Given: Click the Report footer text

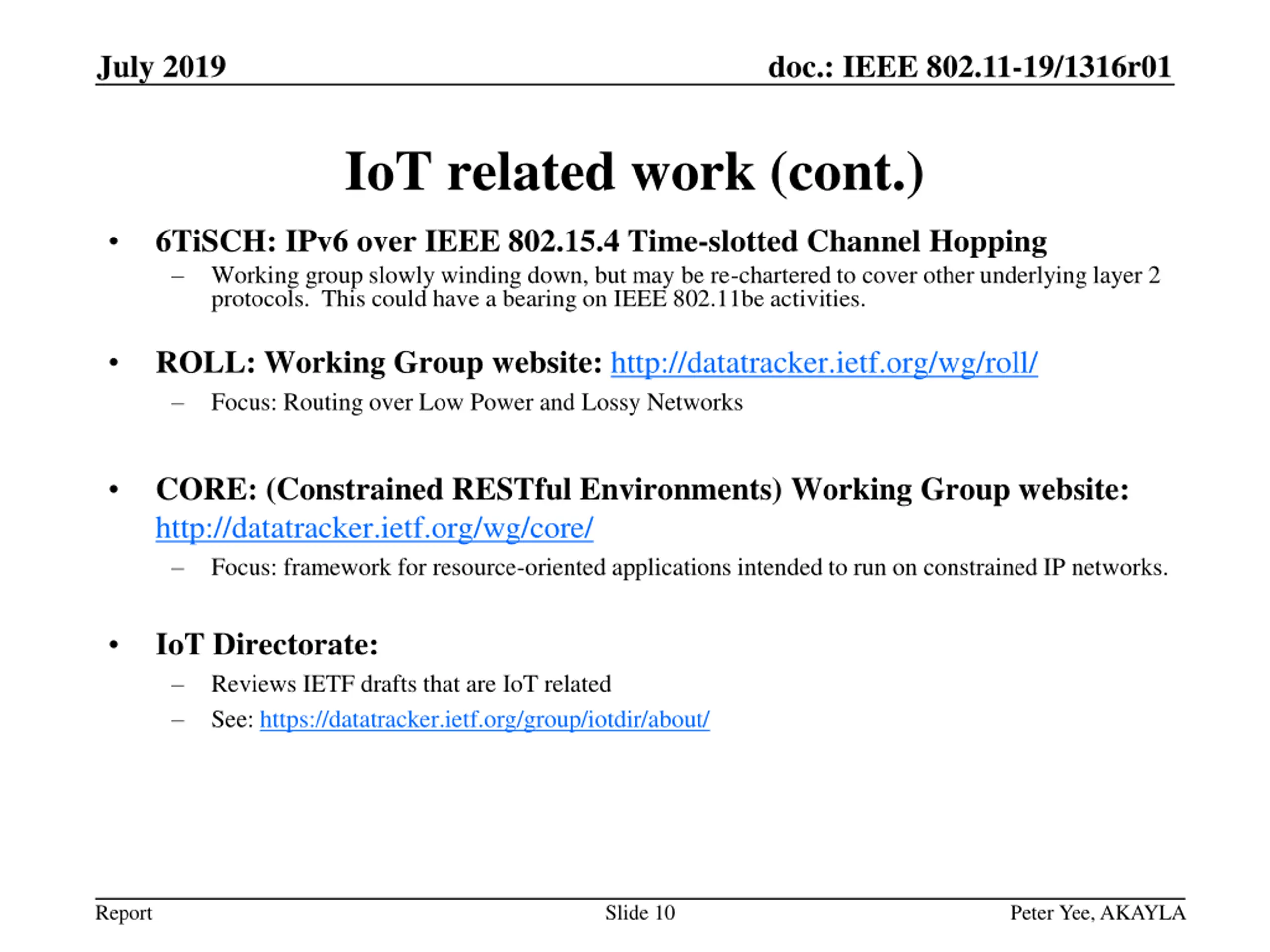Looking at the screenshot, I should point(124,913).
